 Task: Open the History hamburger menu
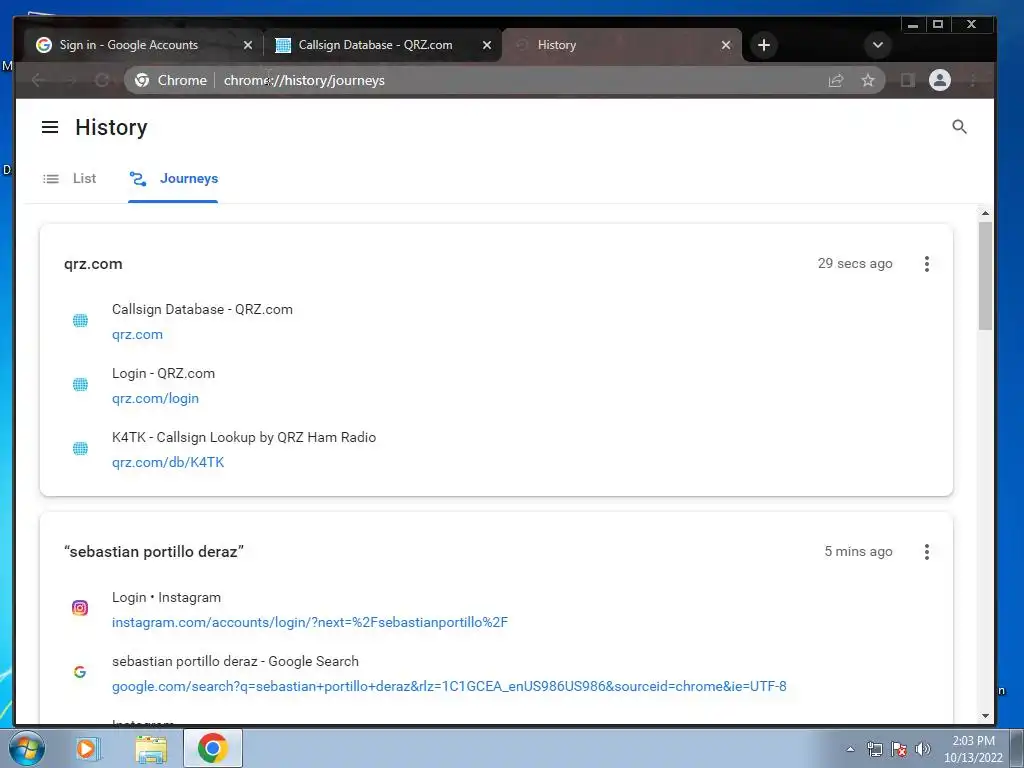(50, 127)
